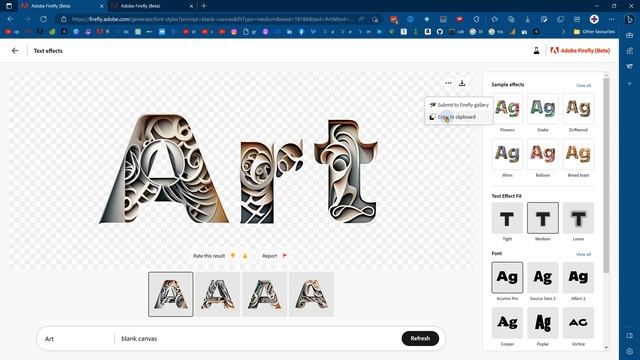Select the fourth result variation thumbnail
This screenshot has height=360, width=640.
[x=311, y=294]
